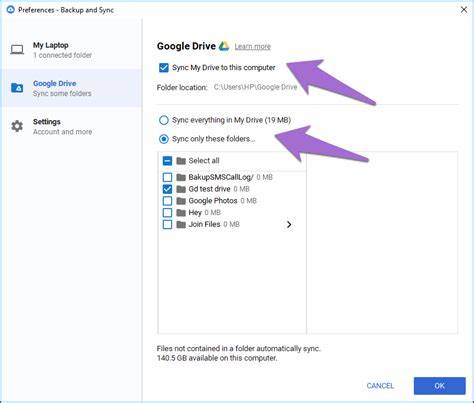Open the Learn more link

(x=253, y=46)
